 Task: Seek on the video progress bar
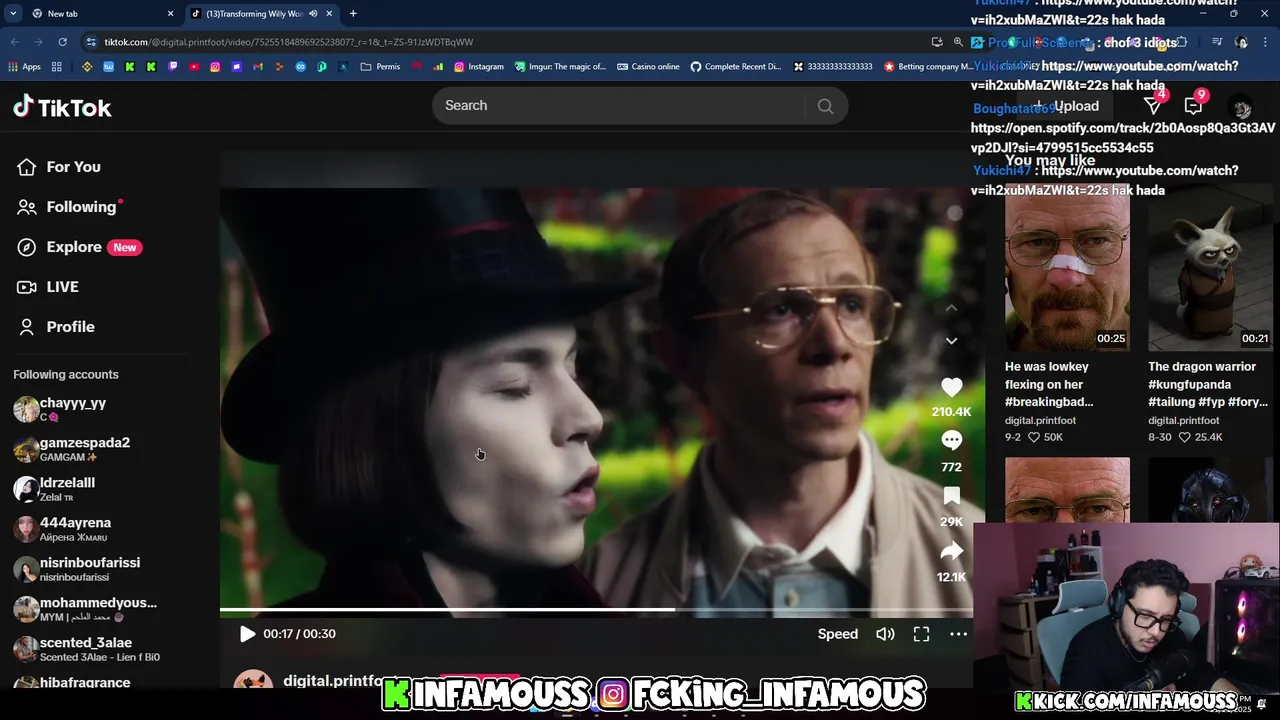pyautogui.click(x=596, y=609)
